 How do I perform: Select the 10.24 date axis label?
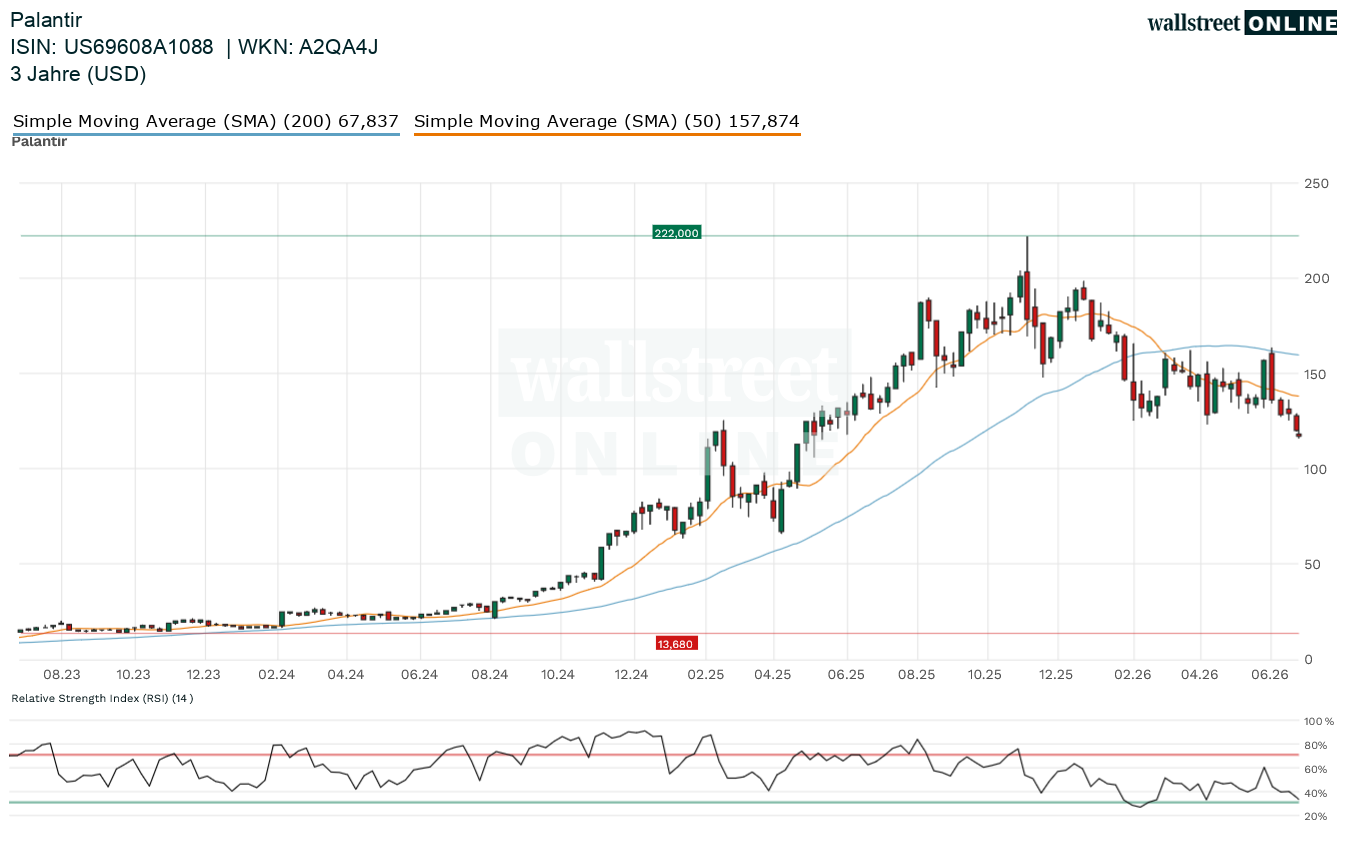pos(559,675)
